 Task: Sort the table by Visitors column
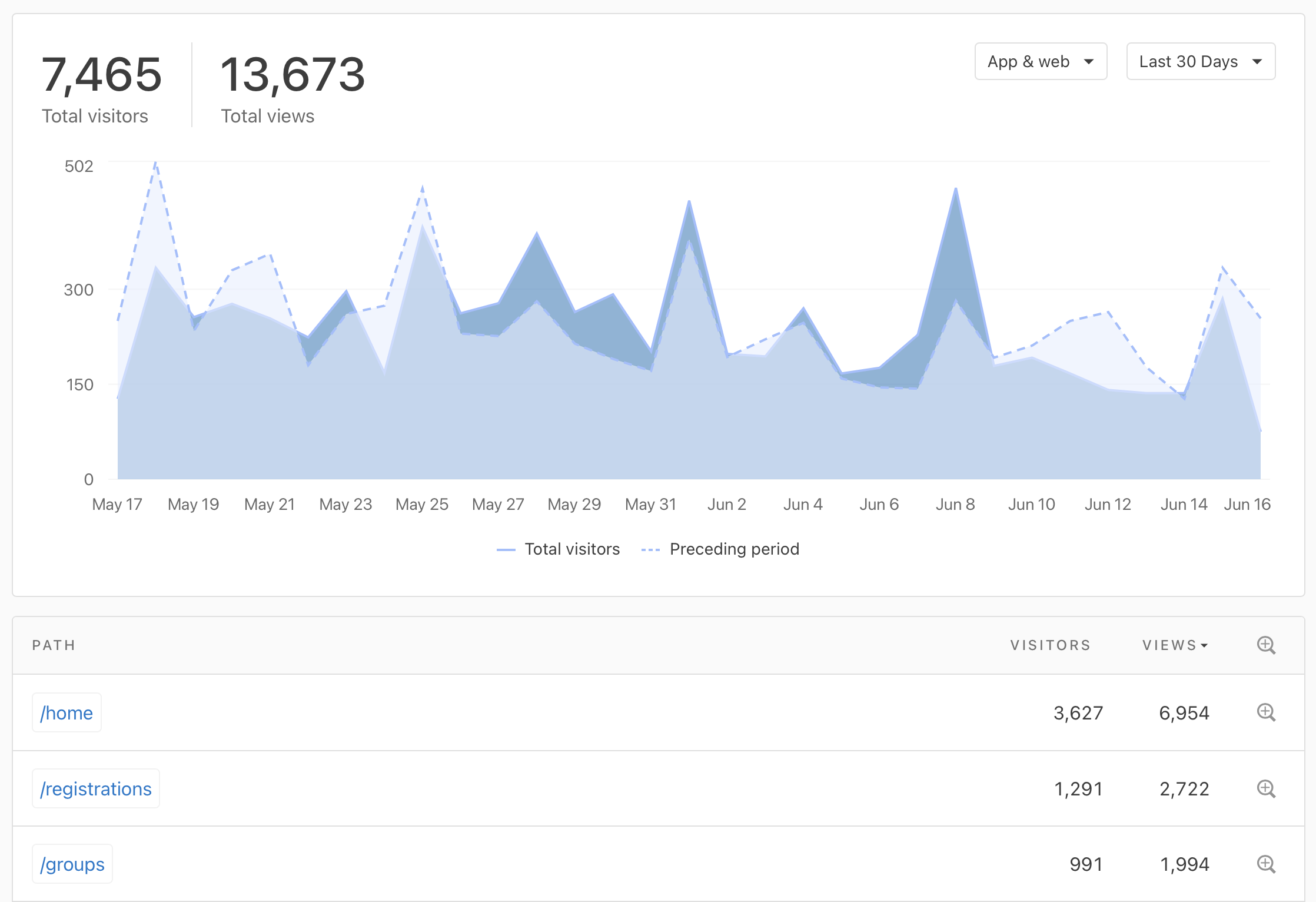(1051, 645)
